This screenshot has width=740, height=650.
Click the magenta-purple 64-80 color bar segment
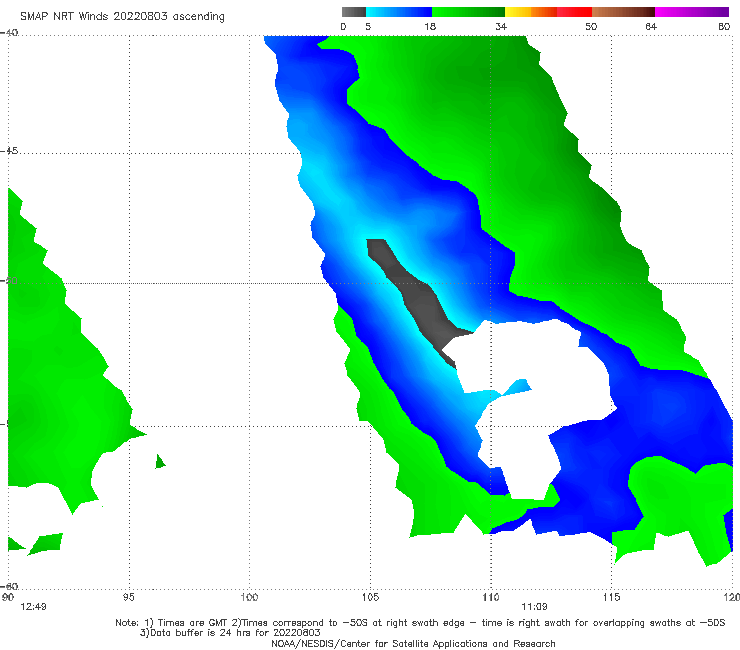(x=692, y=12)
